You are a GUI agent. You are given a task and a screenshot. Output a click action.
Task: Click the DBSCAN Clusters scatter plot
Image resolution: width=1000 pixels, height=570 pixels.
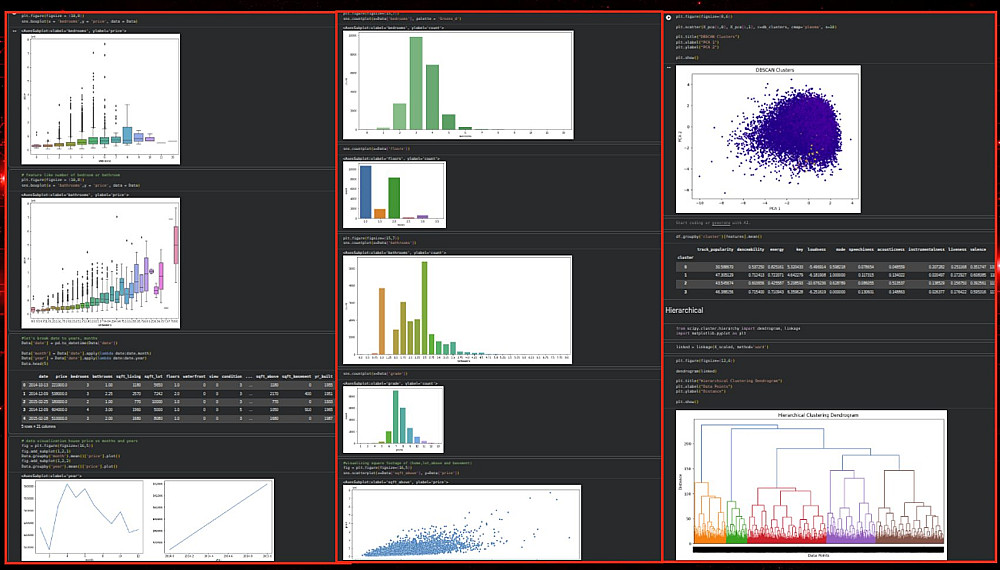pyautogui.click(x=768, y=139)
